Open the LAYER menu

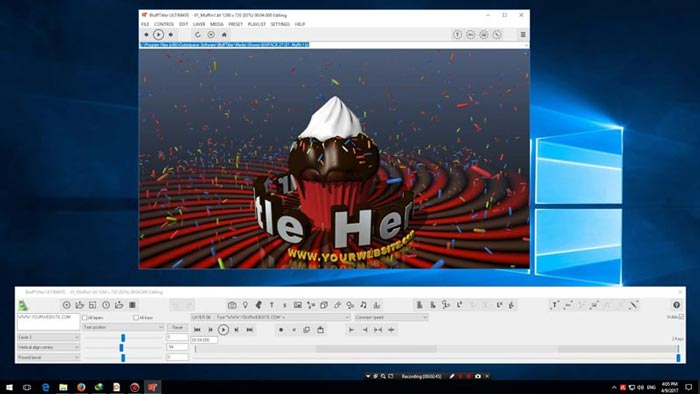pos(199,24)
